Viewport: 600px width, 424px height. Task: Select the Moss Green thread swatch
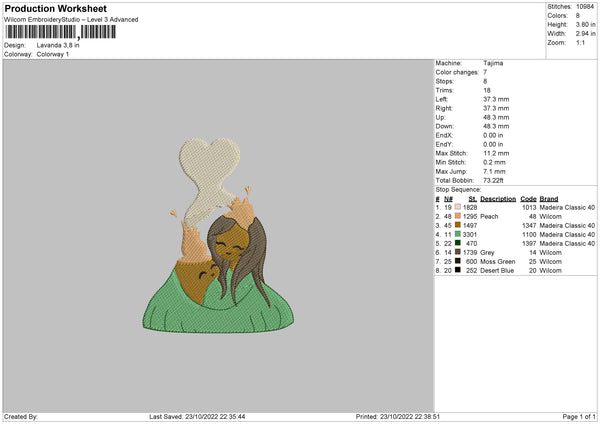(x=458, y=261)
